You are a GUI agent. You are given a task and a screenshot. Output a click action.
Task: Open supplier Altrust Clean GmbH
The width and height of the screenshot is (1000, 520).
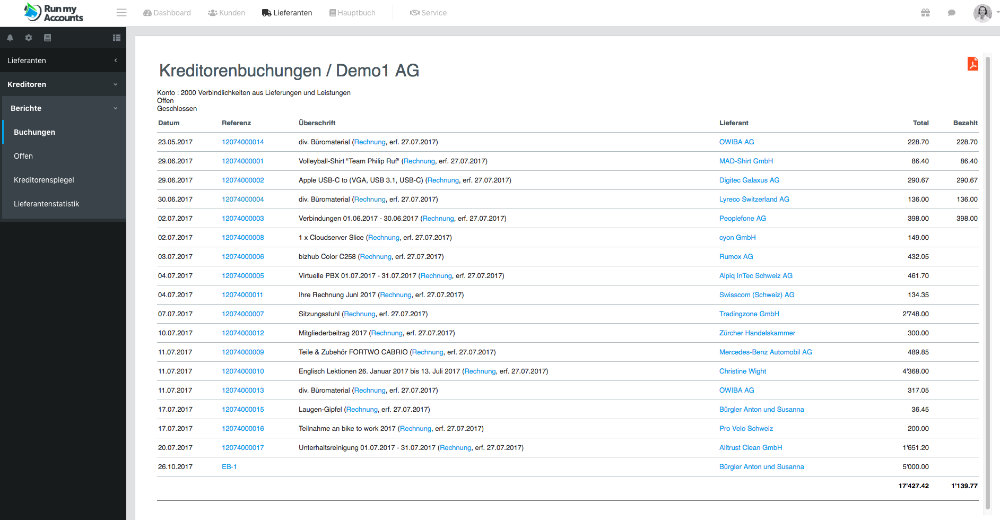click(751, 448)
